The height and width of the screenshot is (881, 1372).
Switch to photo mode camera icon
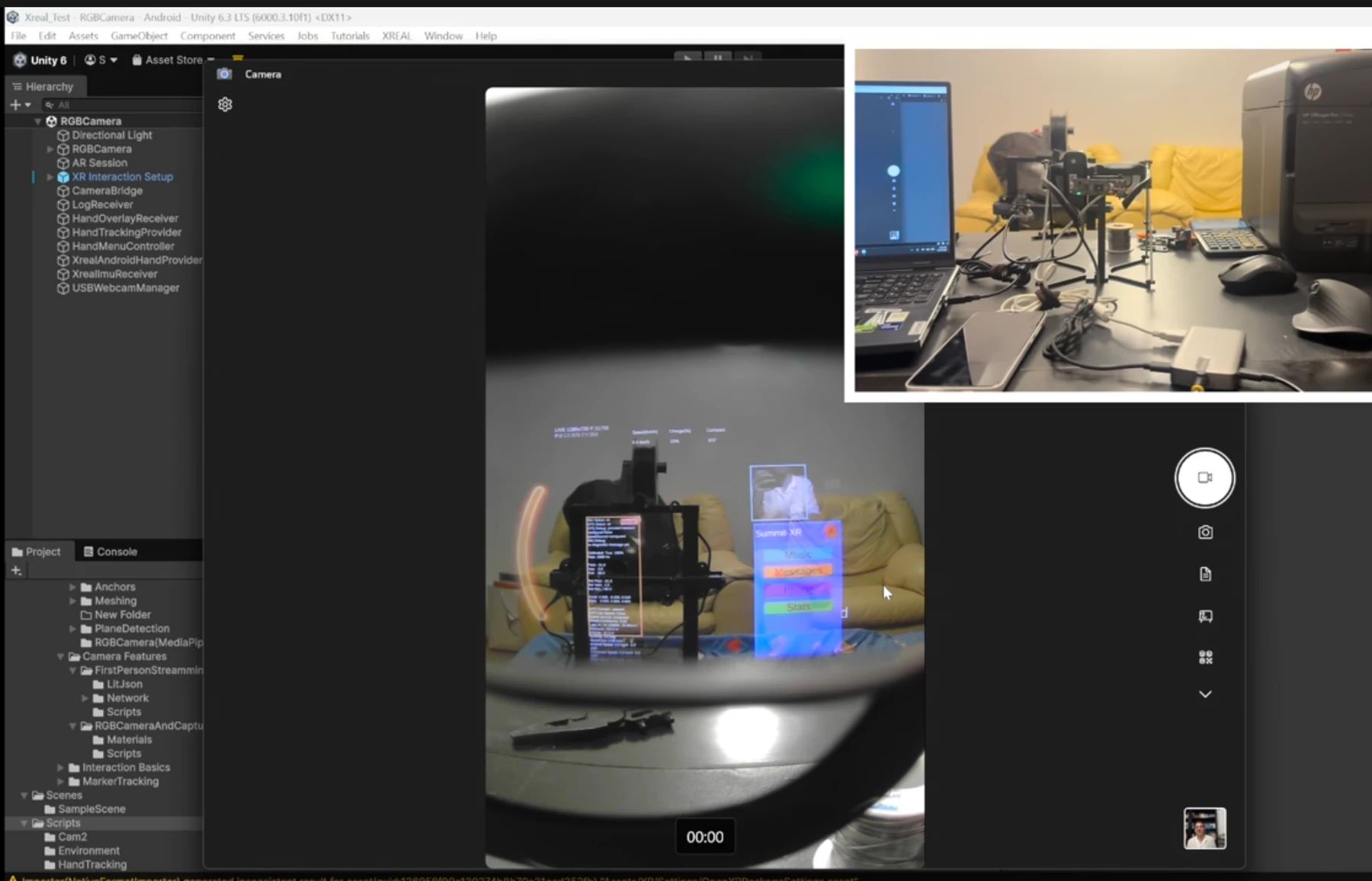point(1205,532)
